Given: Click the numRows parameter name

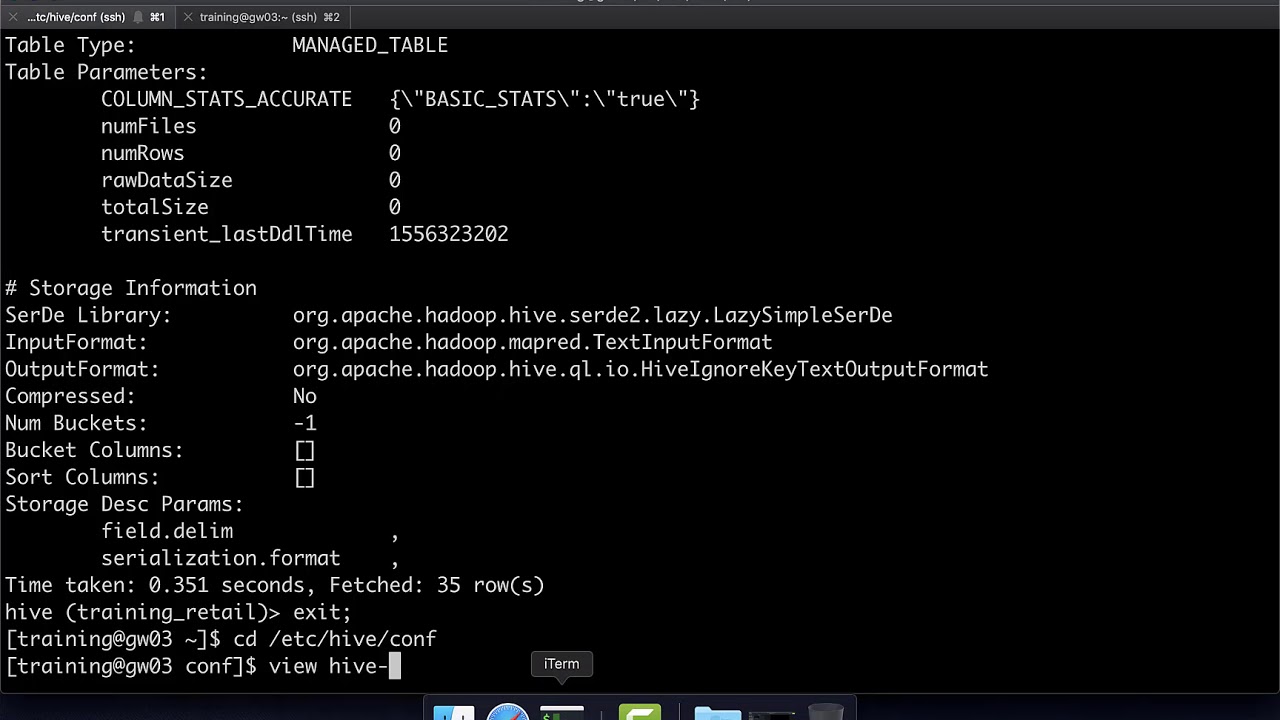Looking at the screenshot, I should point(142,153).
